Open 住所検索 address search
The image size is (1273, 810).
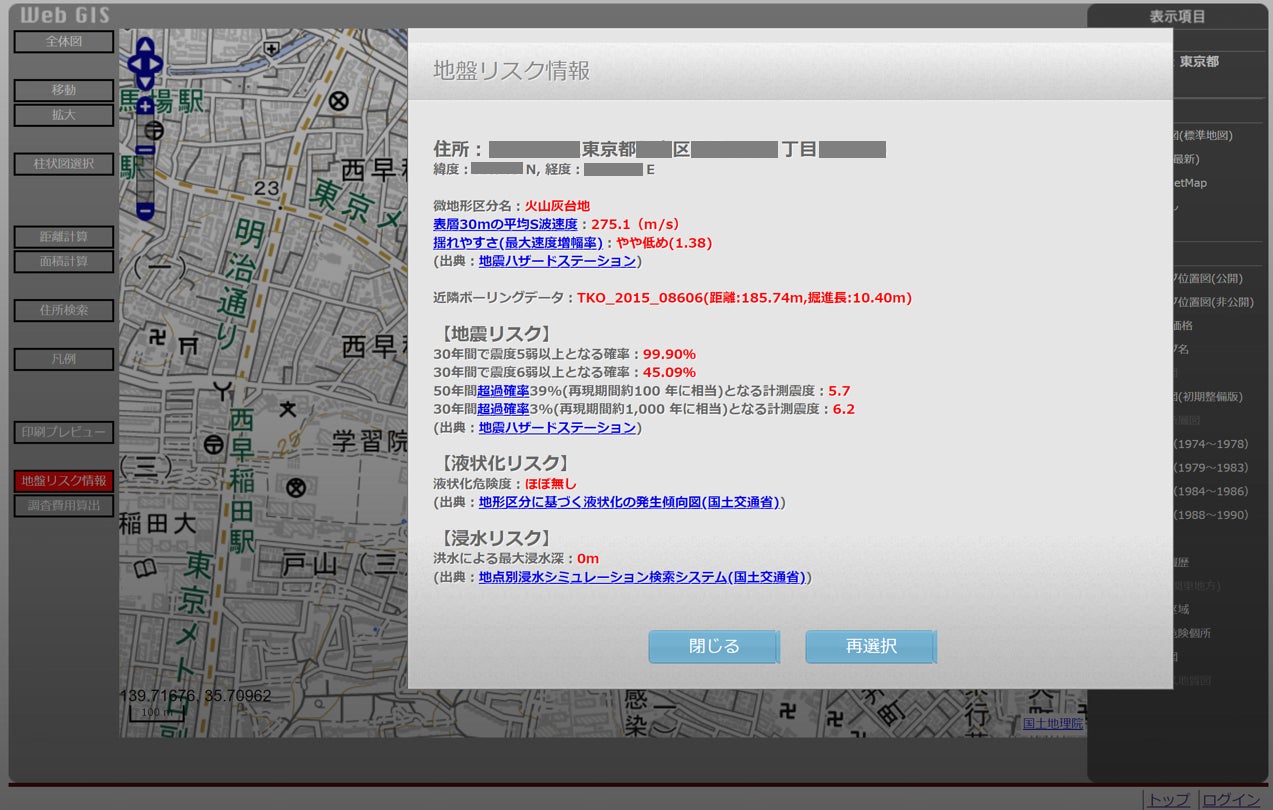pyautogui.click(x=64, y=310)
